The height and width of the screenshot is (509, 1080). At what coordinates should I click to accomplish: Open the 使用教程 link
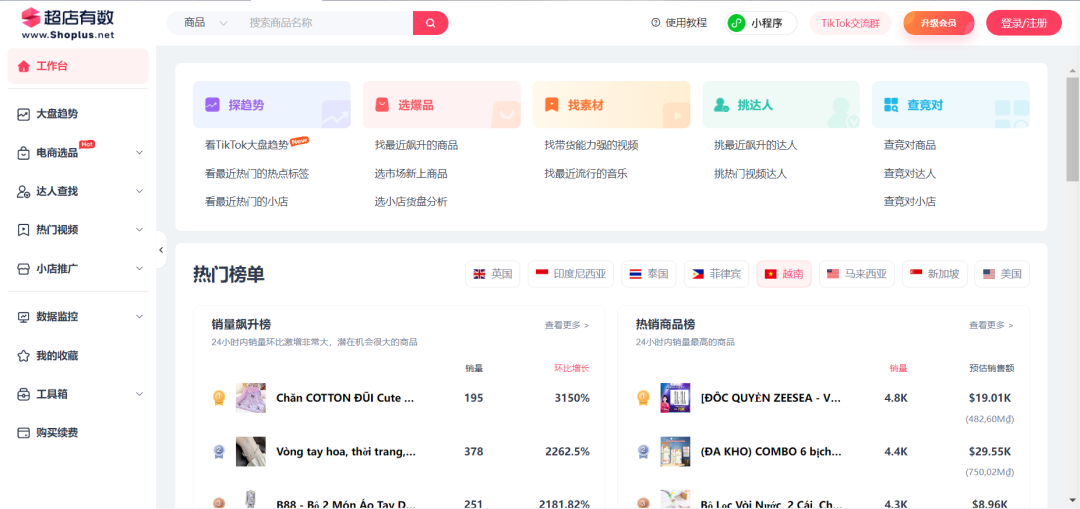679,23
